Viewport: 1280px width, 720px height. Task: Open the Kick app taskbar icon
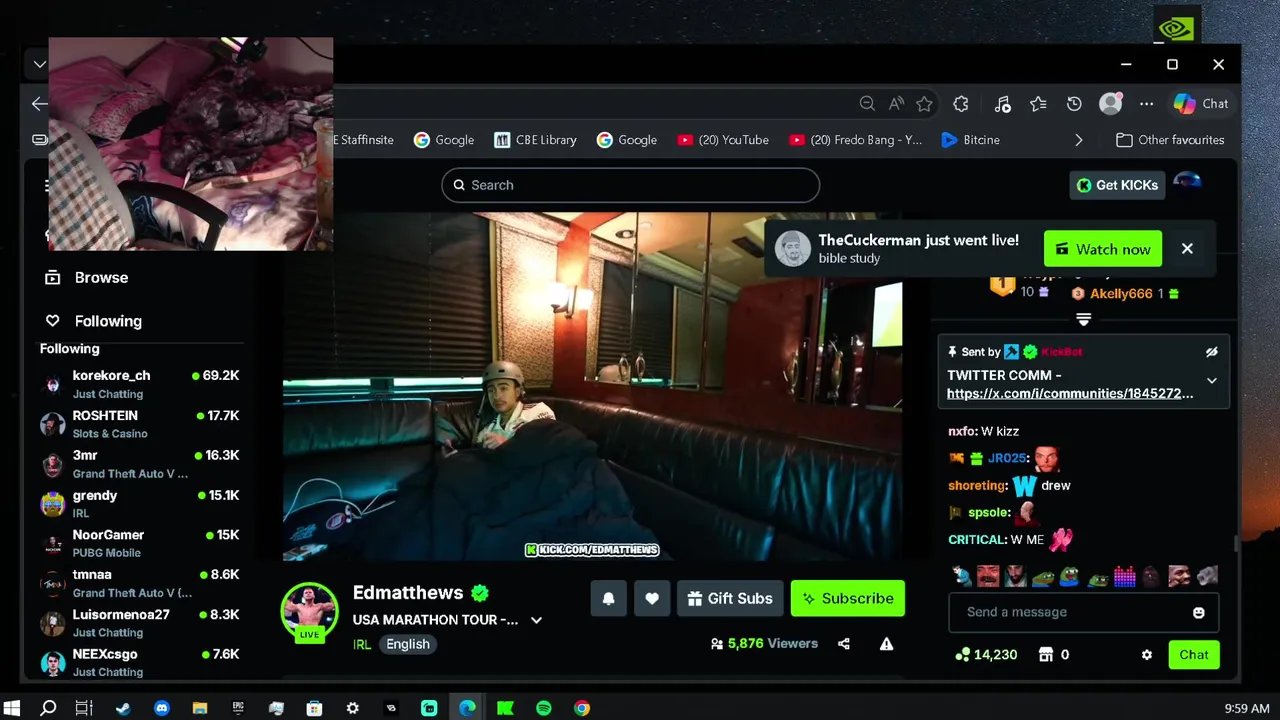[x=505, y=708]
